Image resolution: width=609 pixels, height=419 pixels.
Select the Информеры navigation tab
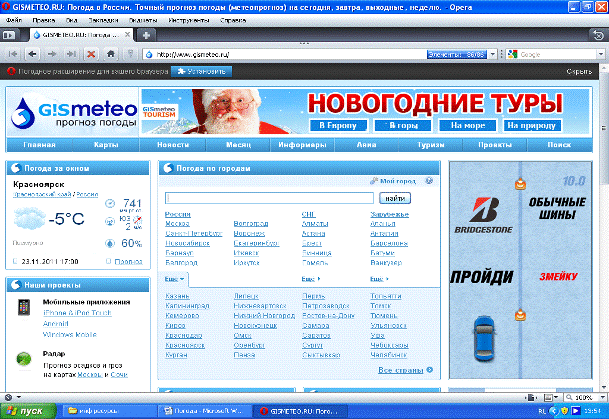pos(302,145)
